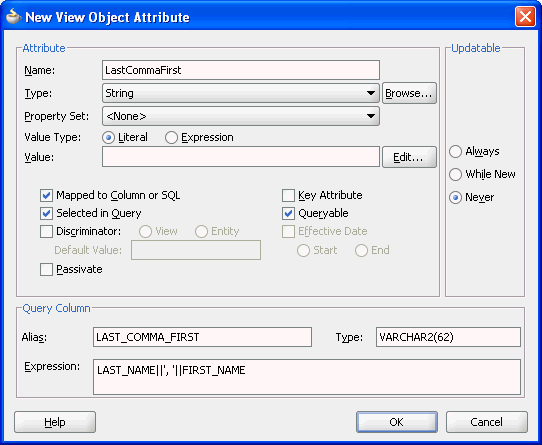
Task: Uncheck Mapped to Column or SQL
Action: point(46,195)
